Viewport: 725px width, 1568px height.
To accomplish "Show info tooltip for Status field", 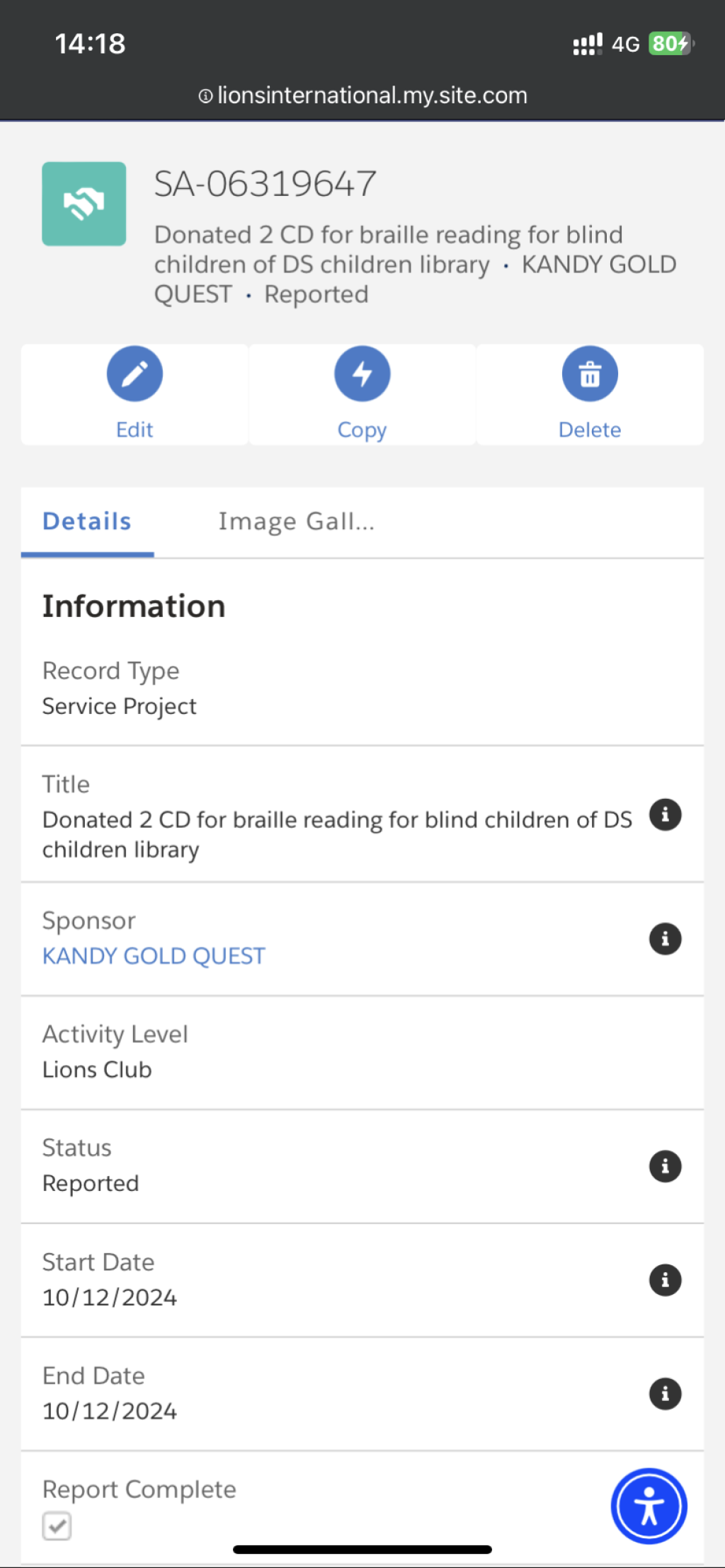I will 666,1166.
